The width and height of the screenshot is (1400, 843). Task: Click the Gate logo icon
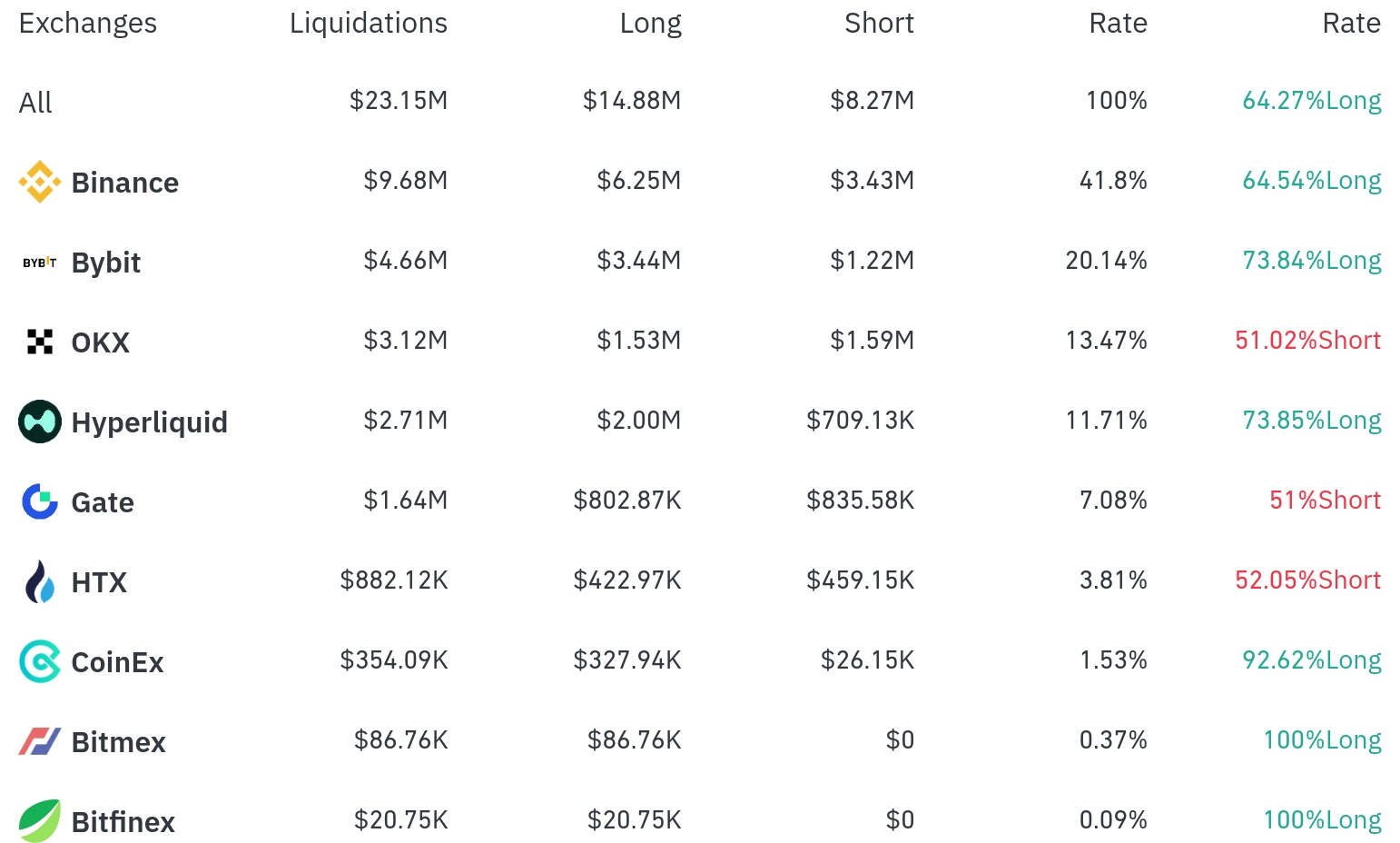[40, 501]
